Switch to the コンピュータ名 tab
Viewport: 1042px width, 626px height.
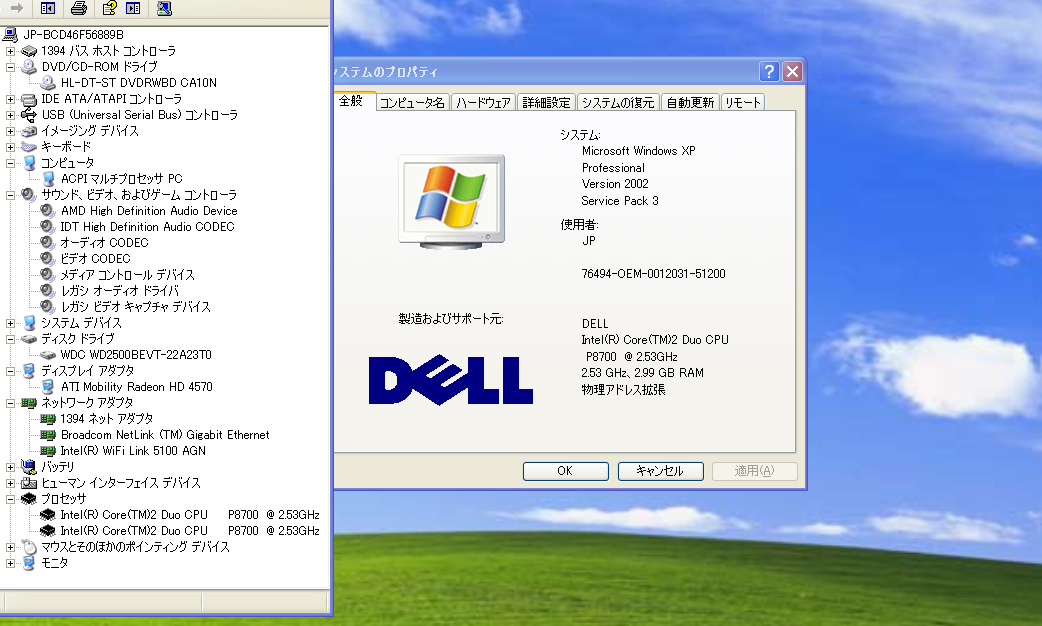[x=412, y=102]
